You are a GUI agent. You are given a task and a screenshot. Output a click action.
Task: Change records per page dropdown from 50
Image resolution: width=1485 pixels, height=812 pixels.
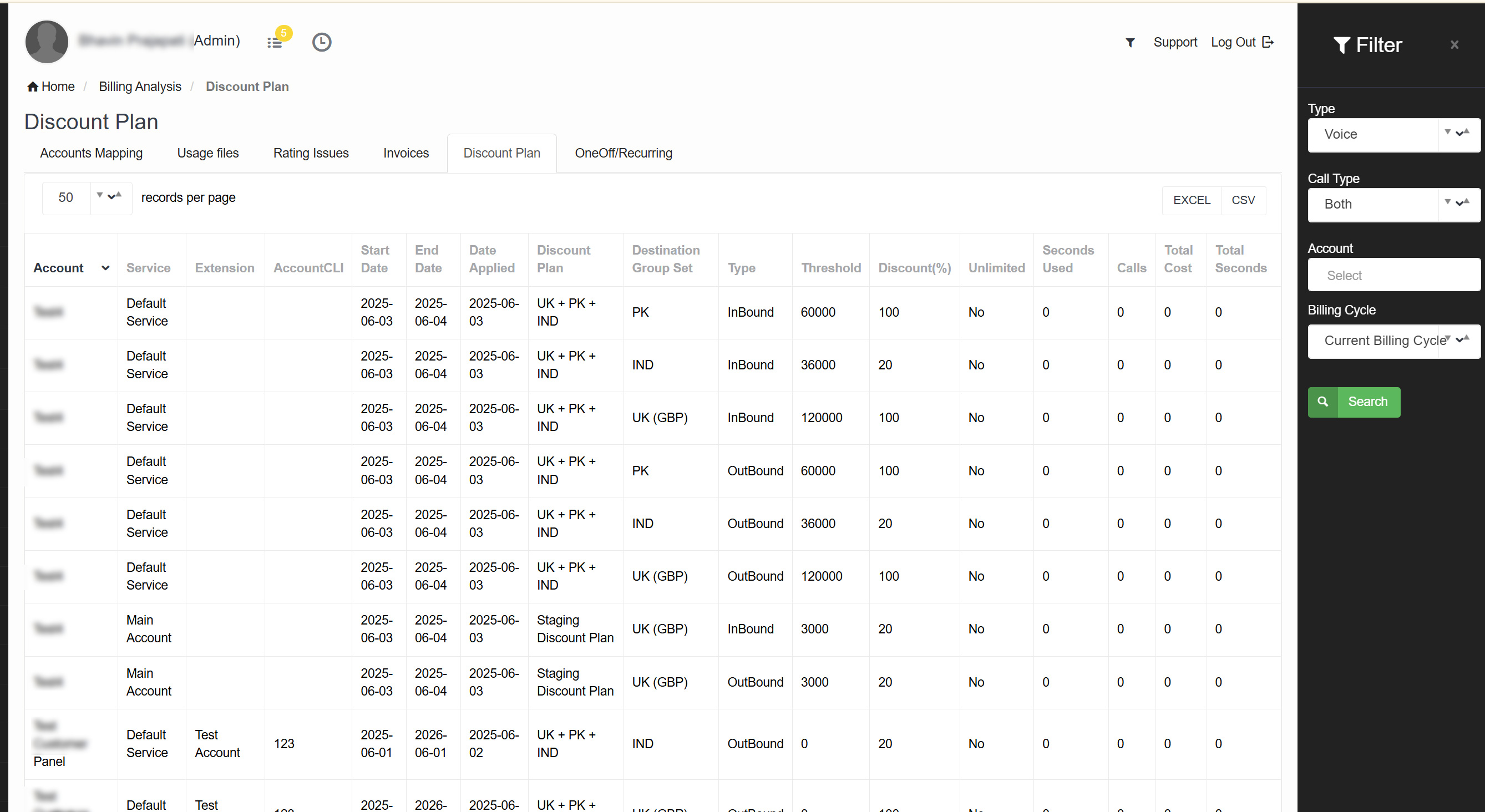87,197
